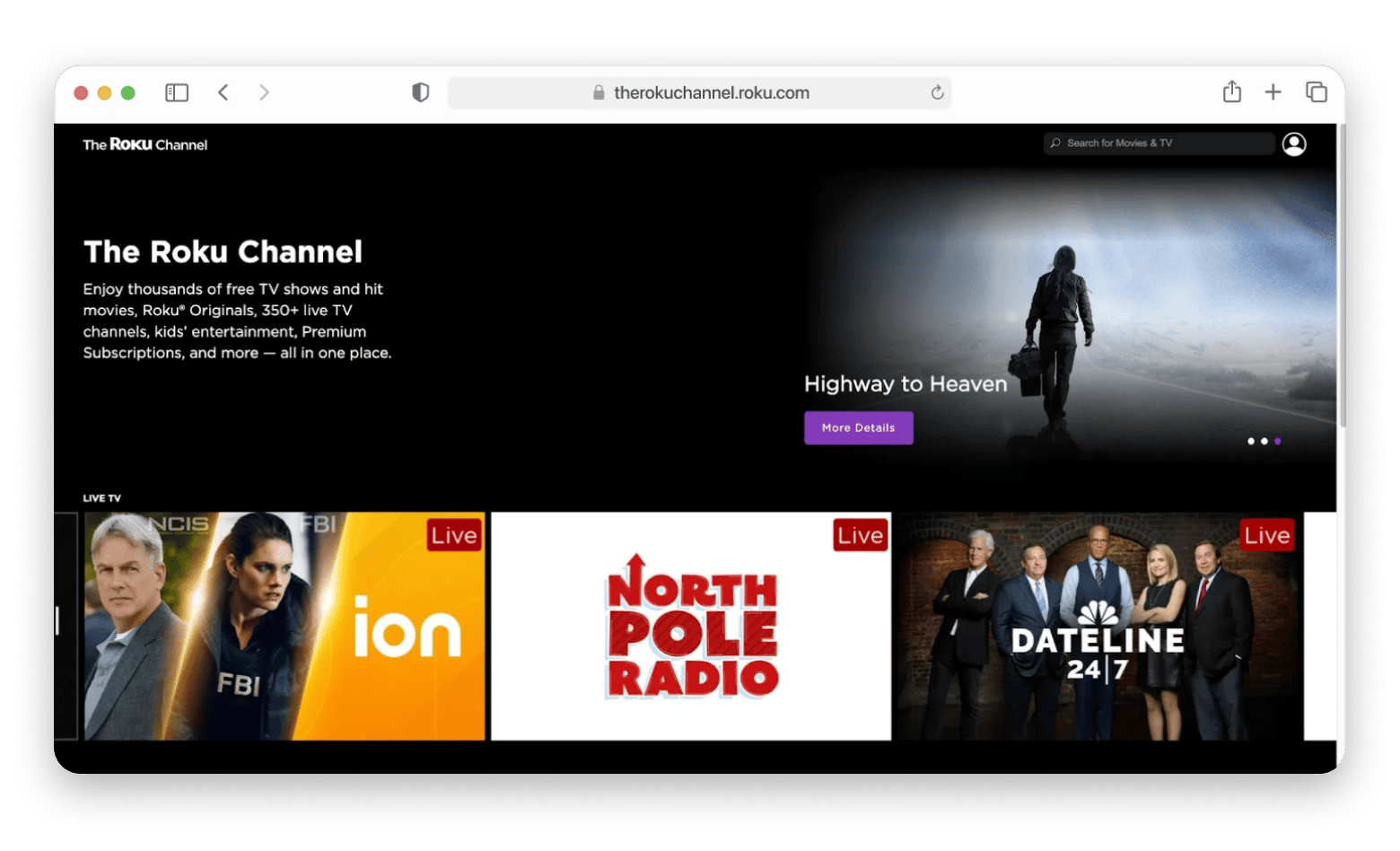
Task: Toggle the Safari sidebar icon
Action: point(177,92)
